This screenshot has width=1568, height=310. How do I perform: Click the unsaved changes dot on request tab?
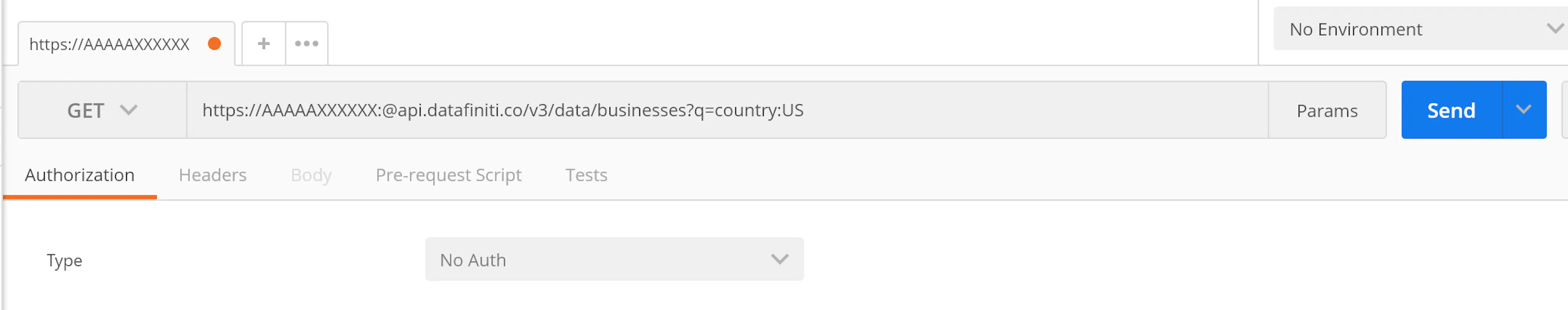(214, 43)
